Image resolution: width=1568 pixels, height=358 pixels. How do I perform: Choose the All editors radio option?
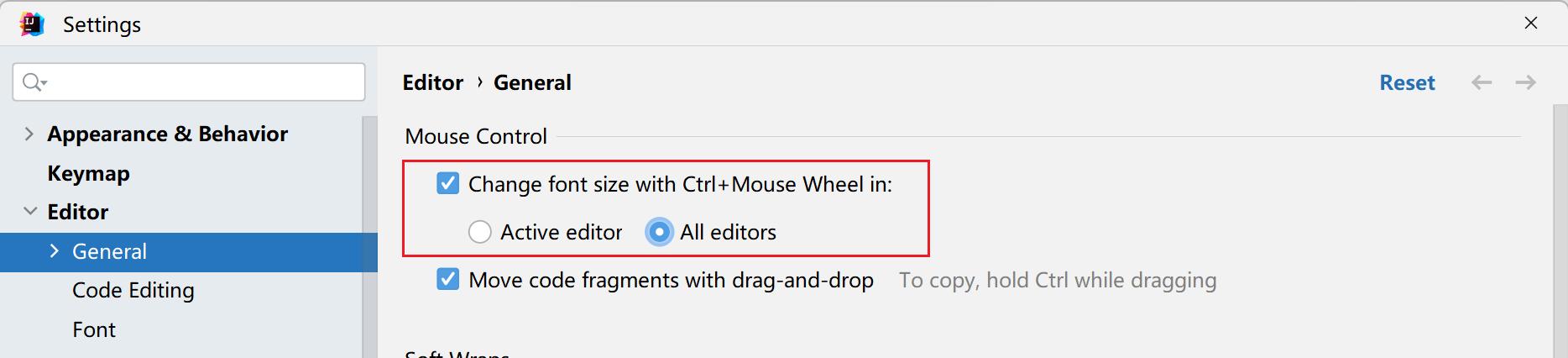pyautogui.click(x=659, y=232)
